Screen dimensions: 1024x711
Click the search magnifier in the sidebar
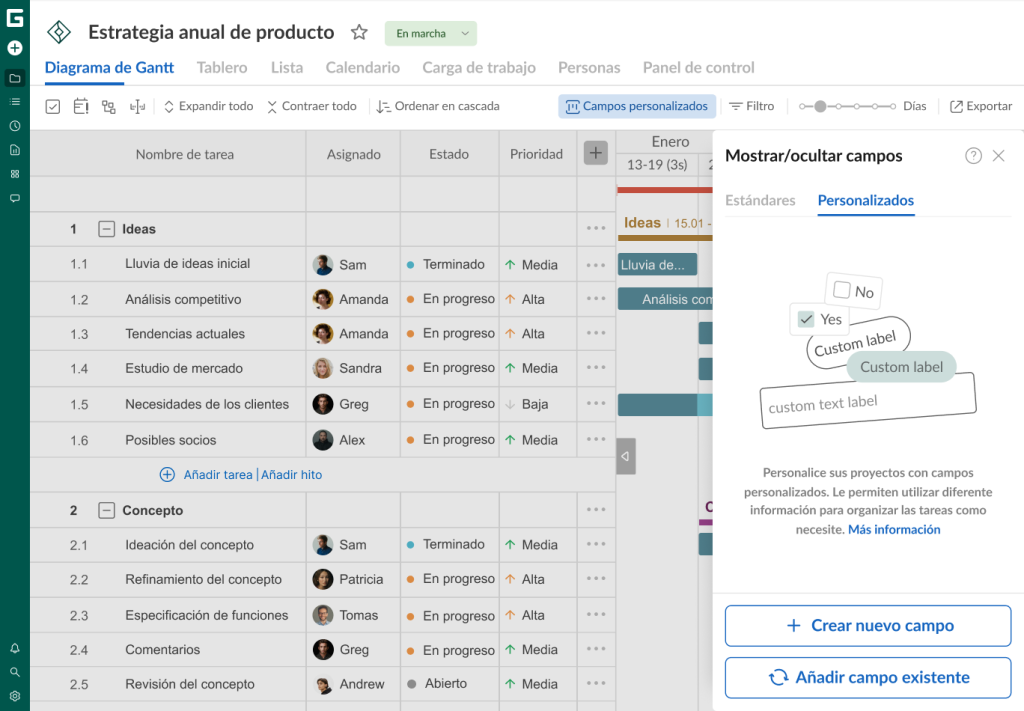click(14, 672)
